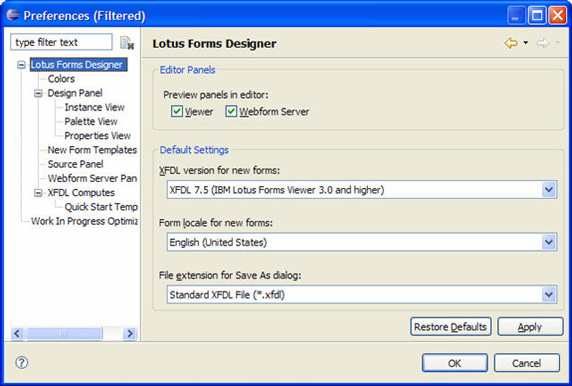Click the Apply button

pos(530,327)
